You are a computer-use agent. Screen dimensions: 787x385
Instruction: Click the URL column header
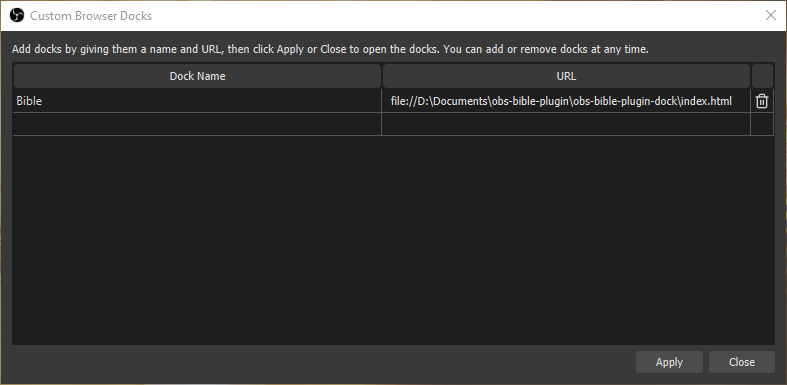pos(566,76)
